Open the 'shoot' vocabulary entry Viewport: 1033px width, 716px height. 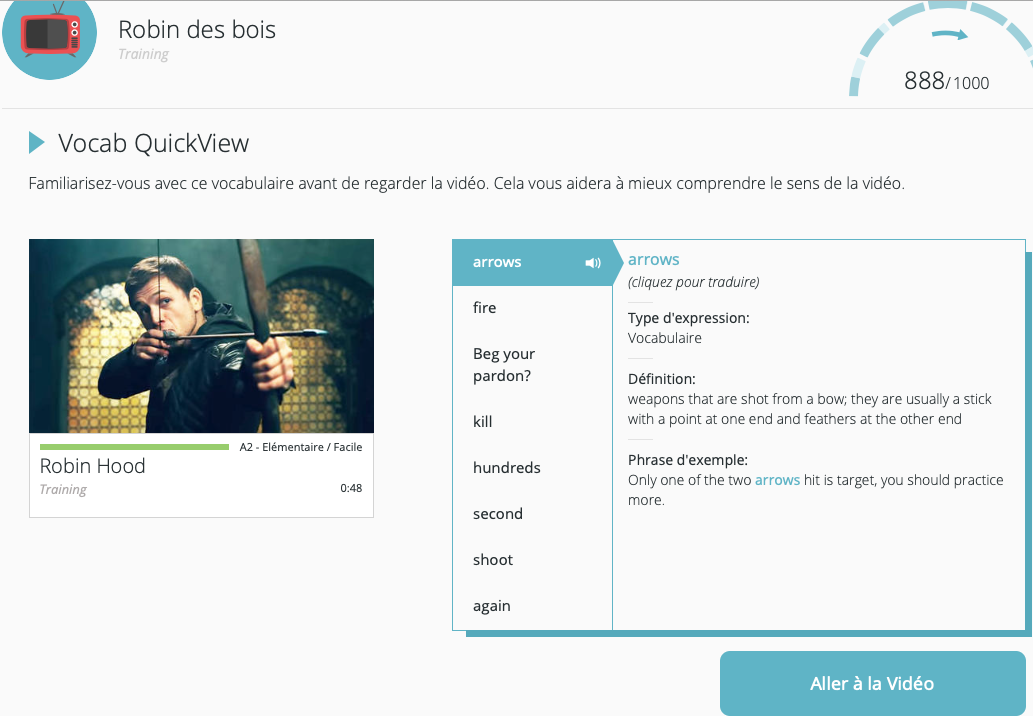[493, 560]
